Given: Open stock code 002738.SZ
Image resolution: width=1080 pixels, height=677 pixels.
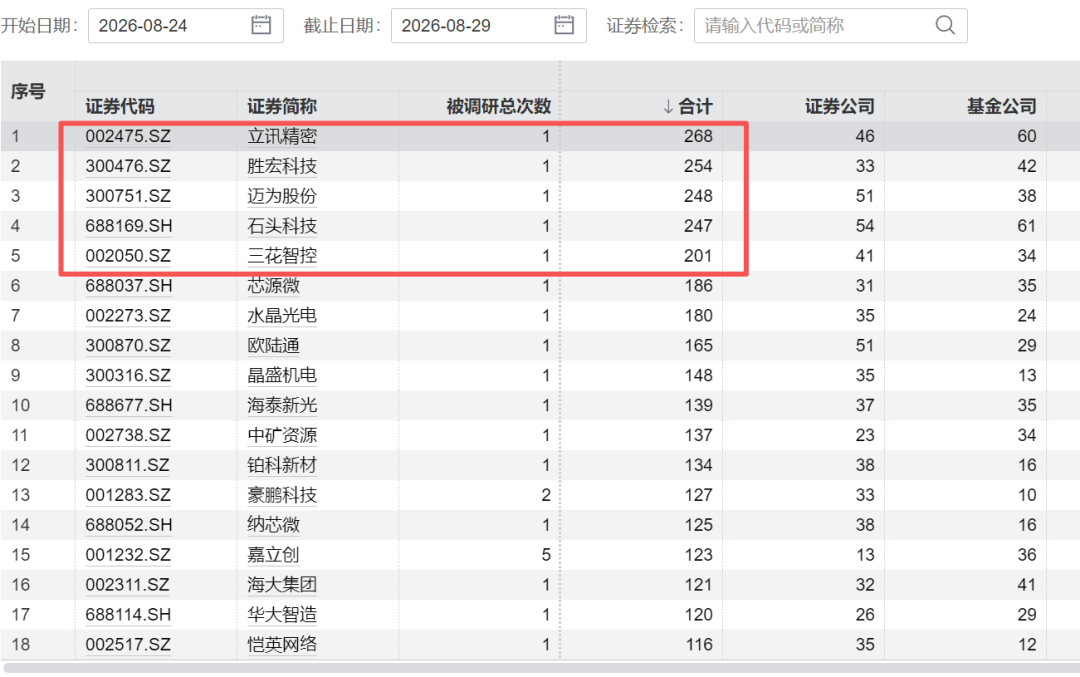Looking at the screenshot, I should (x=128, y=435).
